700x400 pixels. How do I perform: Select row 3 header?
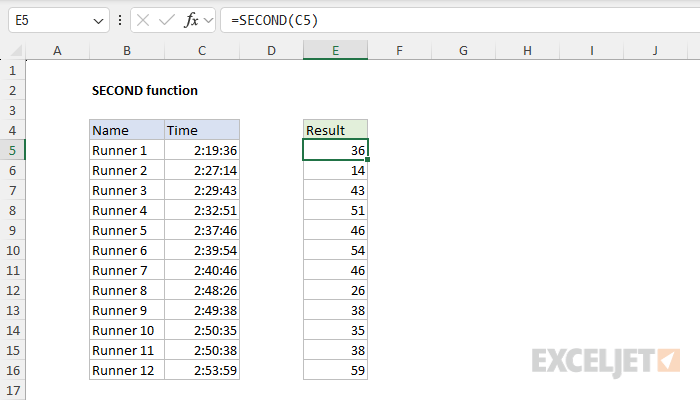click(12, 111)
